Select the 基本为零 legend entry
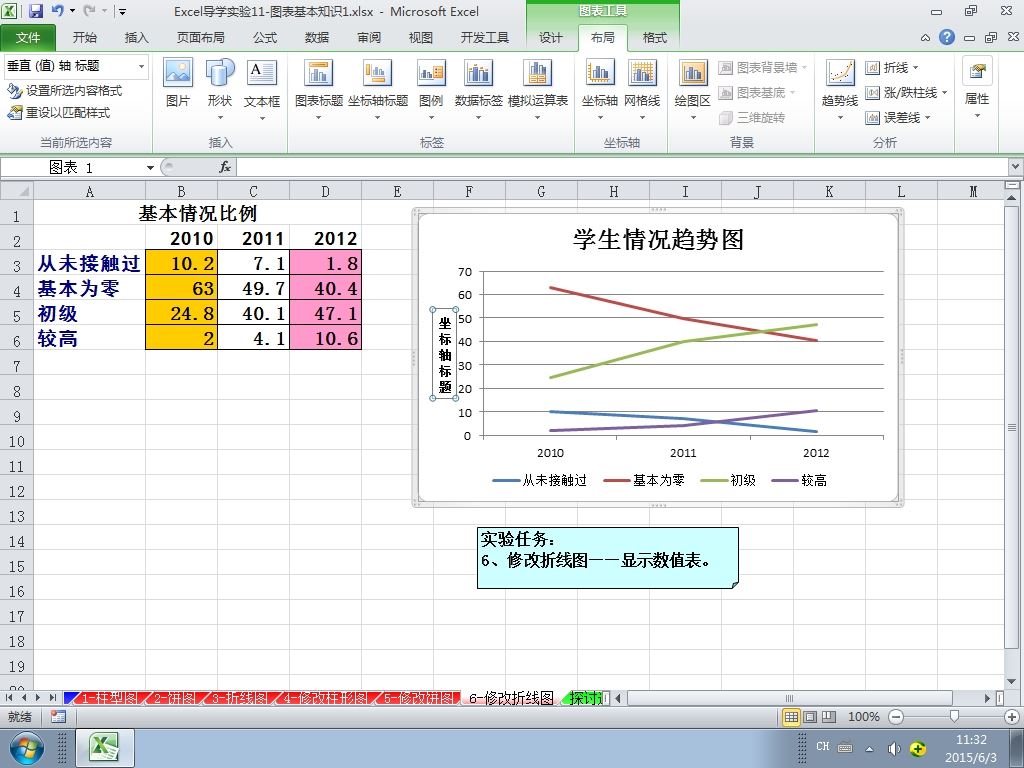 [645, 481]
